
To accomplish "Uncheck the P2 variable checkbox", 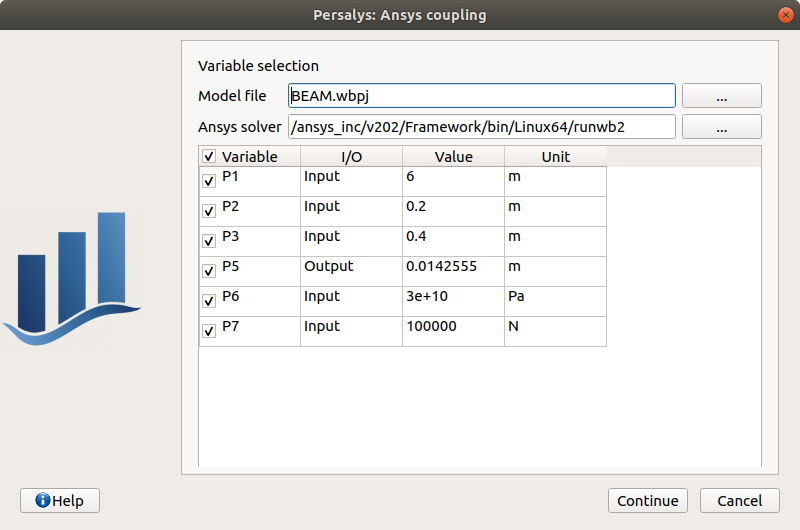I will pyautogui.click(x=209, y=212).
